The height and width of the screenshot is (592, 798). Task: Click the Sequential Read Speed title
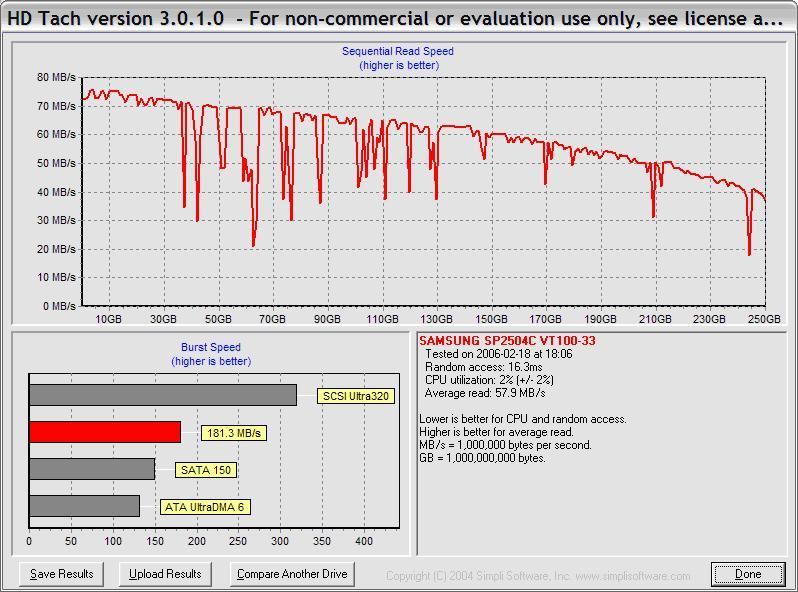[398, 51]
